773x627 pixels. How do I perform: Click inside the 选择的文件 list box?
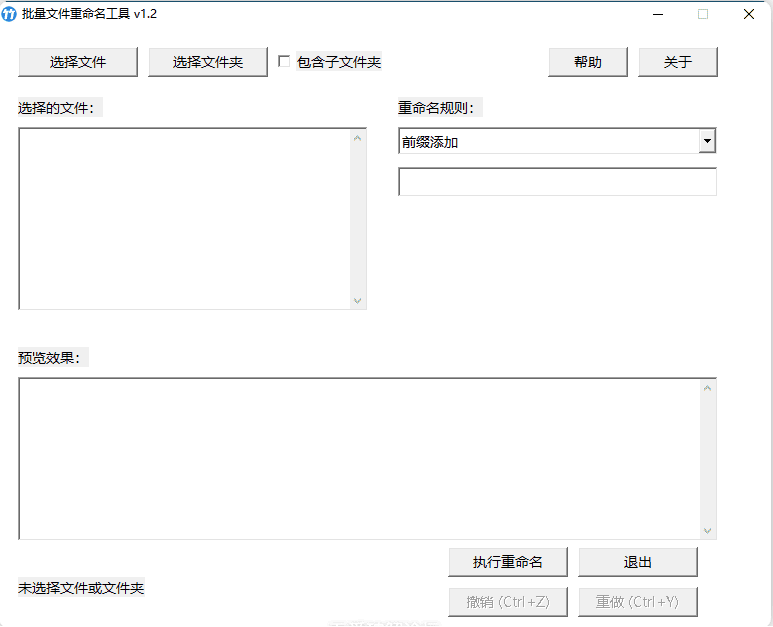click(184, 218)
